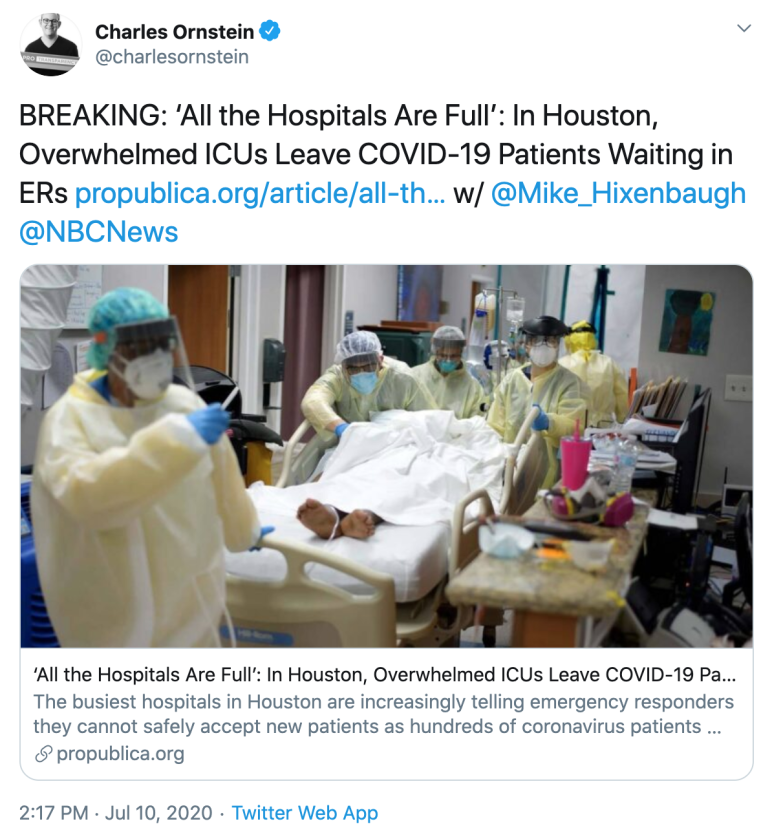Screen dimensions: 772x839
Task: Click the card description about Houston hospitals
Action: 383,714
